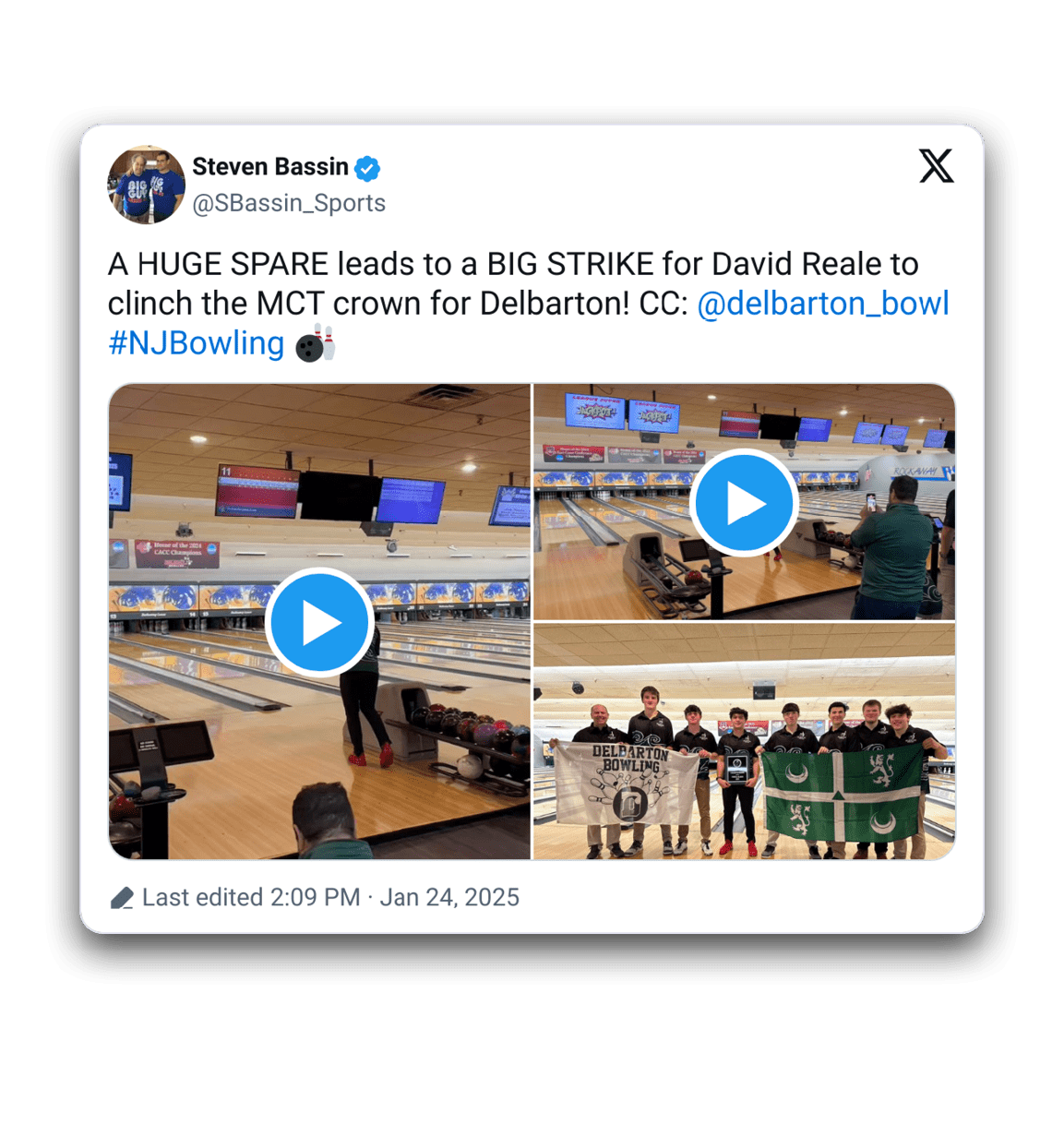Viewport: 1064px width, 1125px height.
Task: Play the top-right bowling alley video
Action: 744,503
